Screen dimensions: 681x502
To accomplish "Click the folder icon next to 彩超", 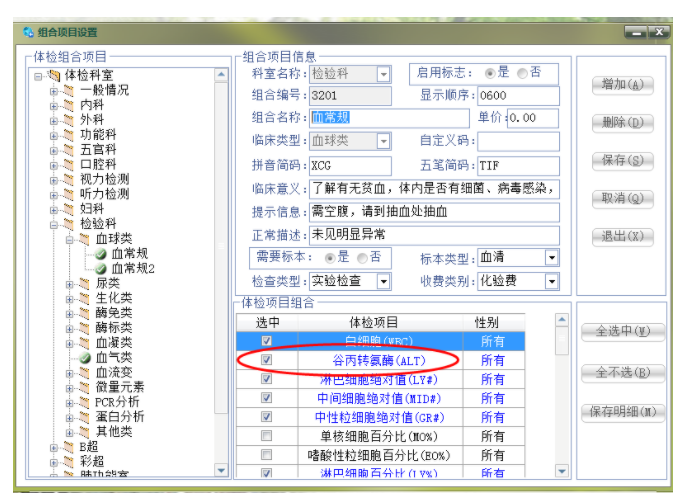I will (x=69, y=461).
